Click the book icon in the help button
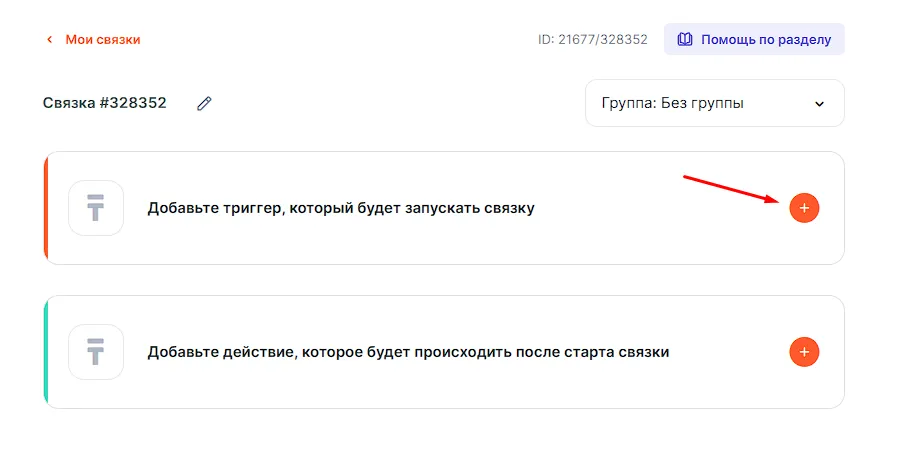The image size is (900, 476). pyautogui.click(x=685, y=40)
